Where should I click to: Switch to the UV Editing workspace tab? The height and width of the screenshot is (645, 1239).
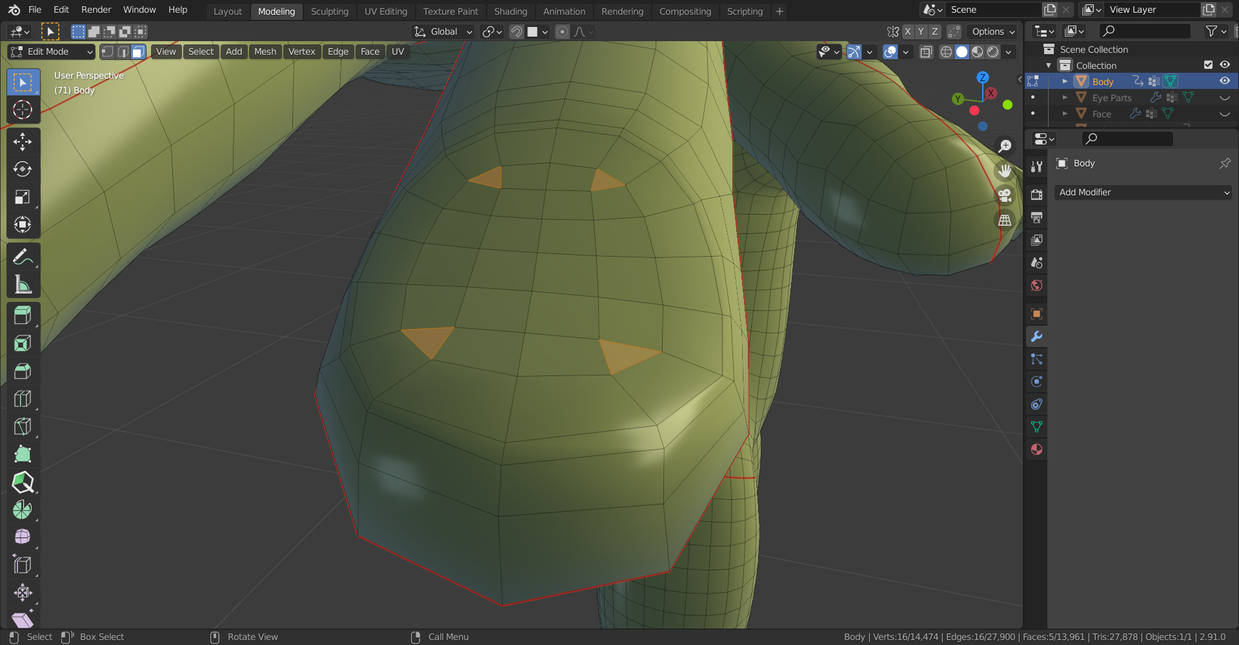[385, 11]
